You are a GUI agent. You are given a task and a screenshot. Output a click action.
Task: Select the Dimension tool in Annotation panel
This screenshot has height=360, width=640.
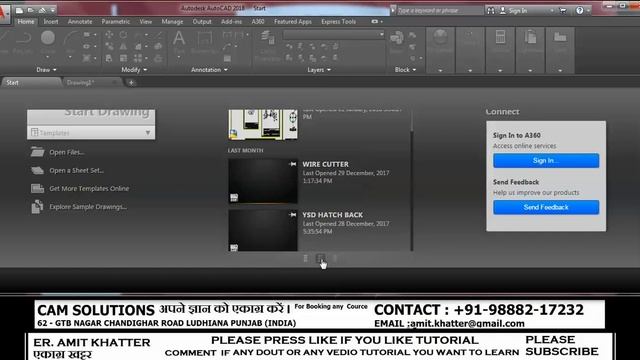[204, 39]
